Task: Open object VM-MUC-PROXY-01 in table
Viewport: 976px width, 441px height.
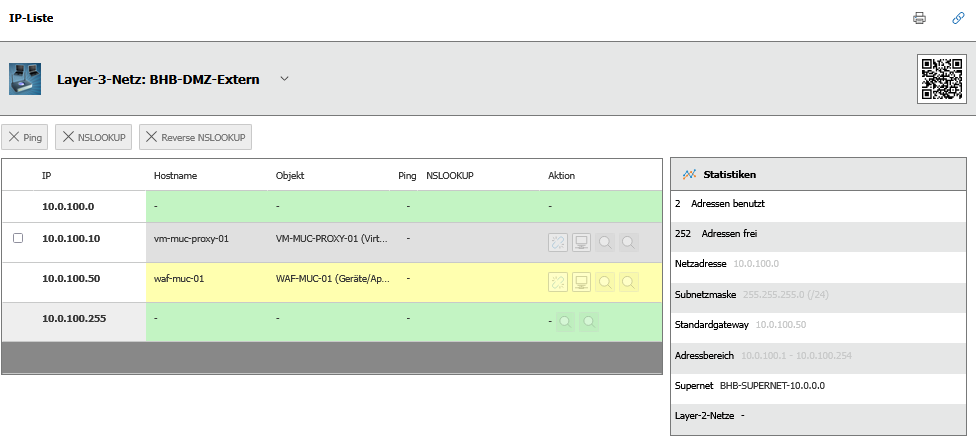Action: click(x=332, y=239)
